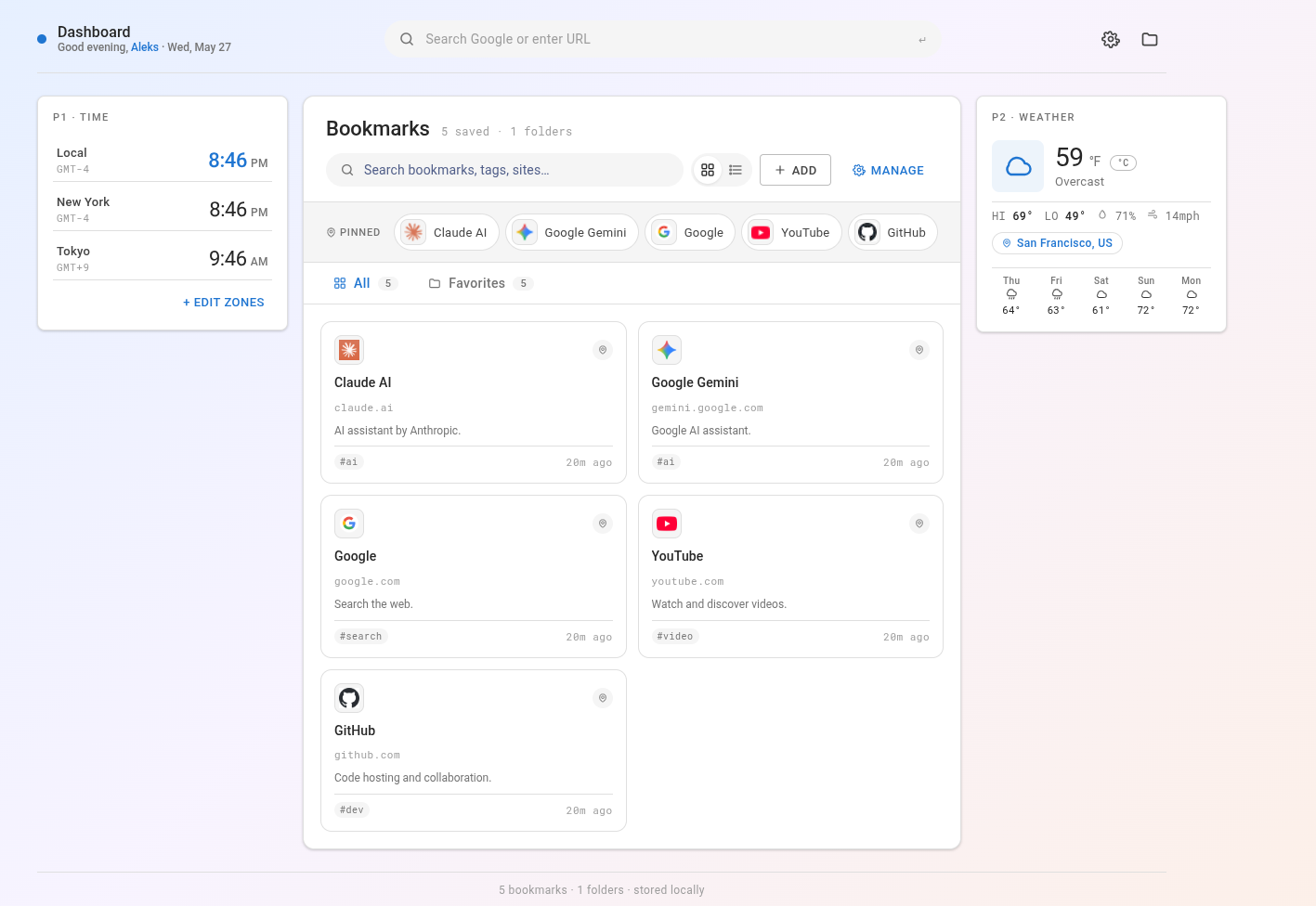
Task: Open the folder icon in header
Action: point(1150,39)
